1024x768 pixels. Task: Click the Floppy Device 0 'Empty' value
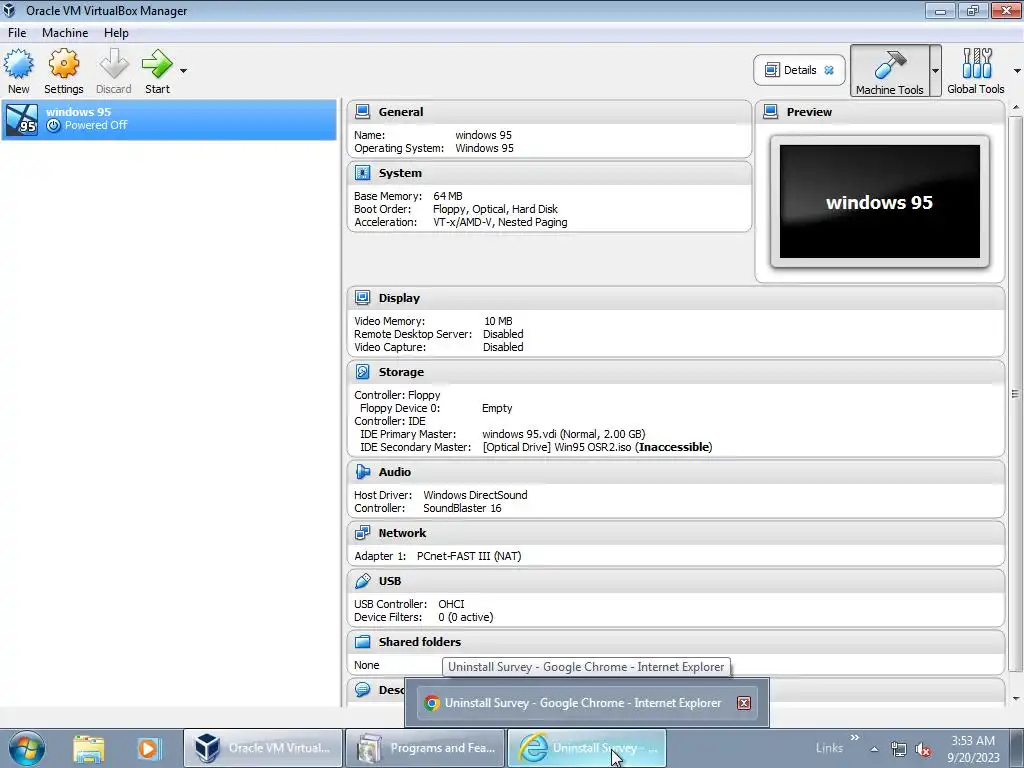tap(497, 408)
